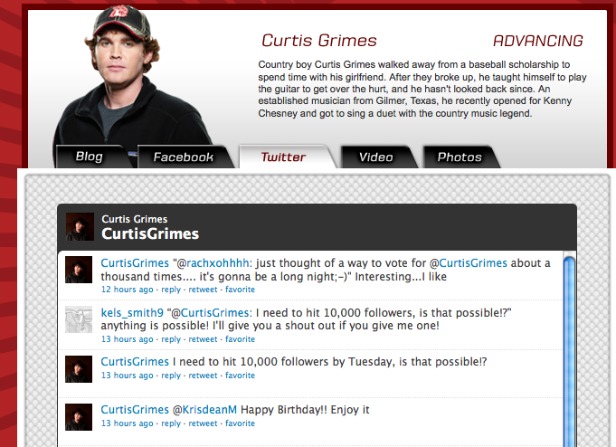Click the Twitter widget header avatar
616x447 pixels.
(79, 226)
